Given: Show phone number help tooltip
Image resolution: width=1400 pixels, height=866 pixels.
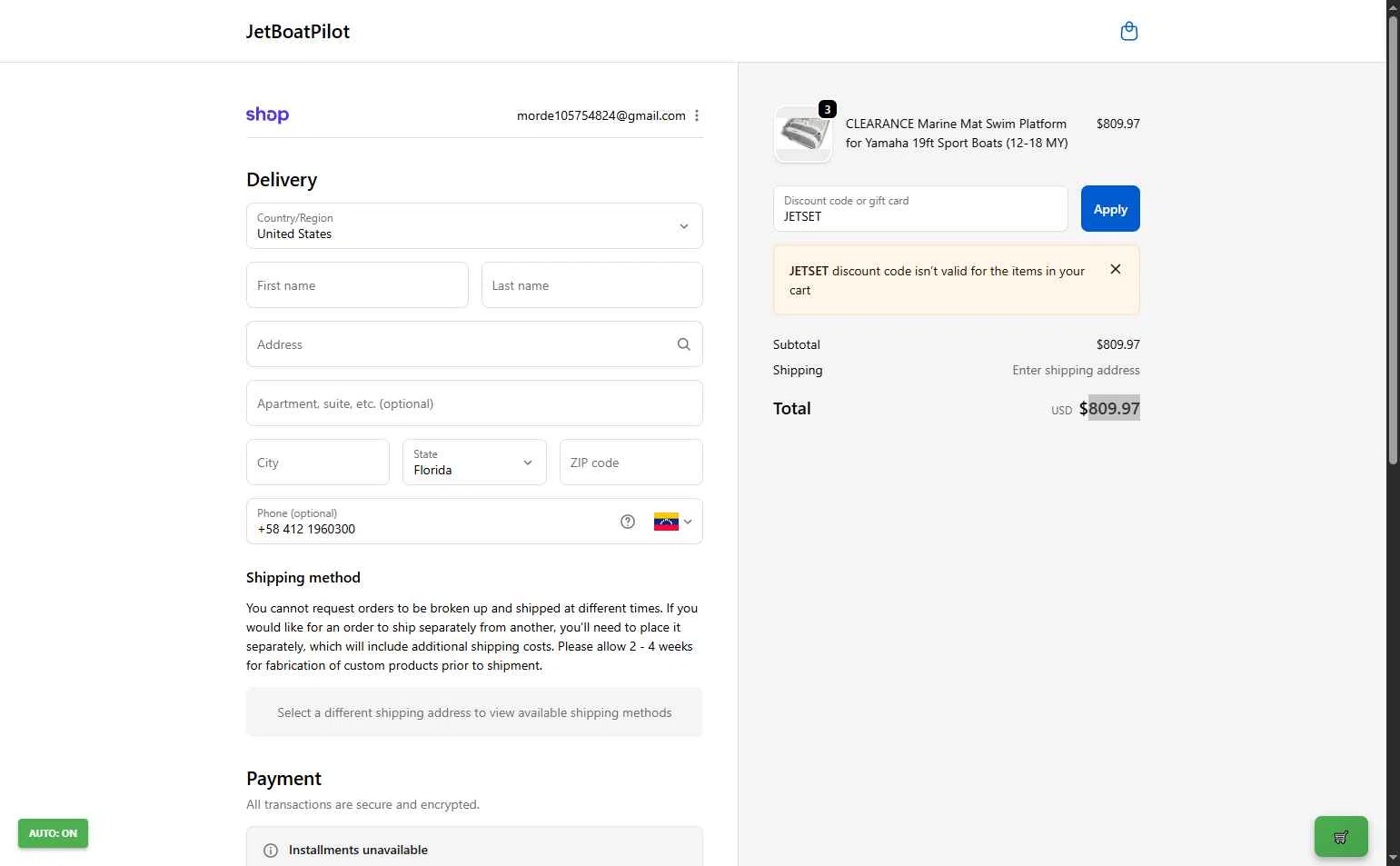Looking at the screenshot, I should tap(628, 522).
